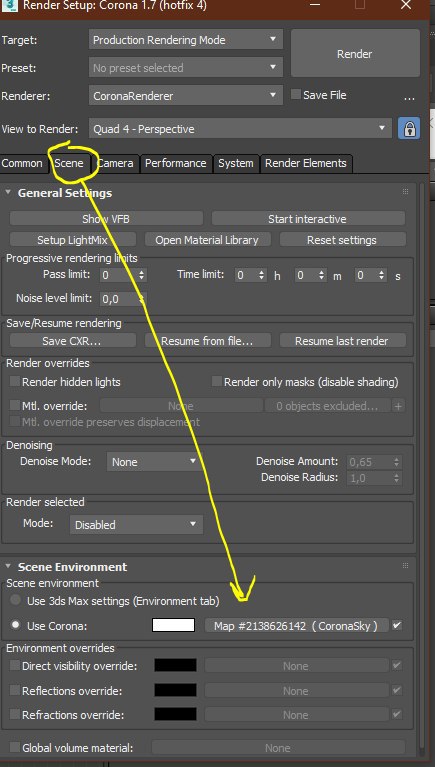Click the Scene Environment rollout grip icon

click(405, 566)
